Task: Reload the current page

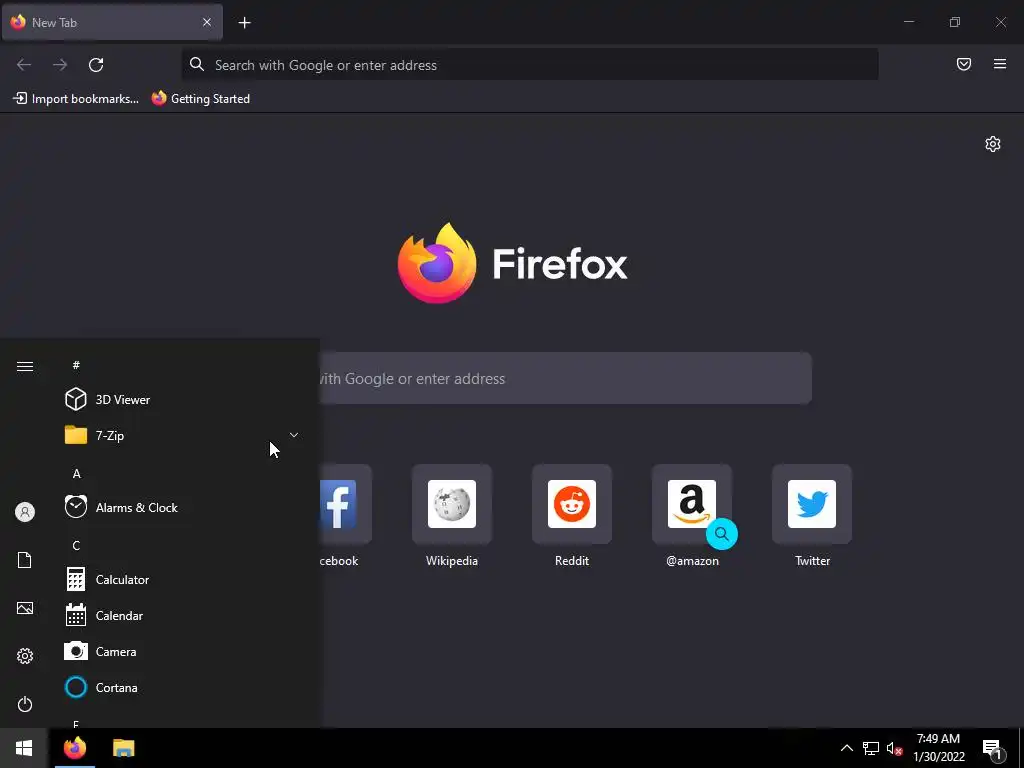Action: point(96,65)
